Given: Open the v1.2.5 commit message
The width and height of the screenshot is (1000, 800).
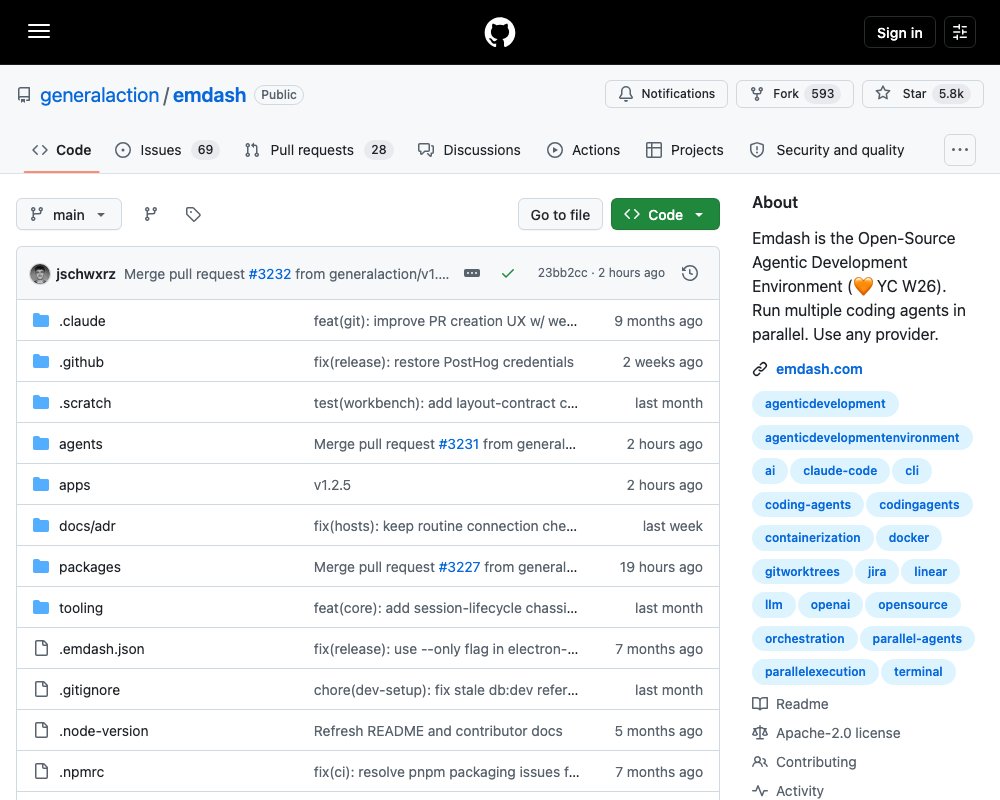Looking at the screenshot, I should tap(332, 485).
